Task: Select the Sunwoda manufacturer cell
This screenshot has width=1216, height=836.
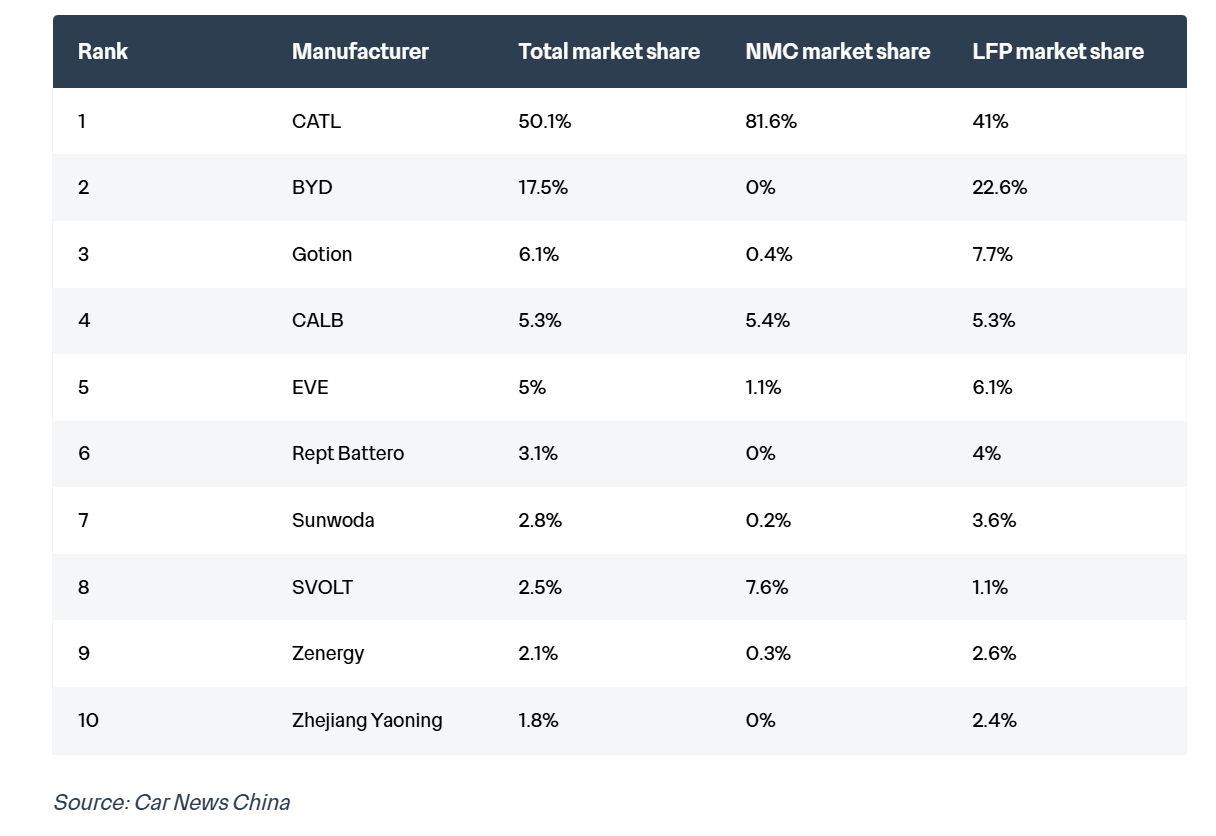Action: coord(333,520)
